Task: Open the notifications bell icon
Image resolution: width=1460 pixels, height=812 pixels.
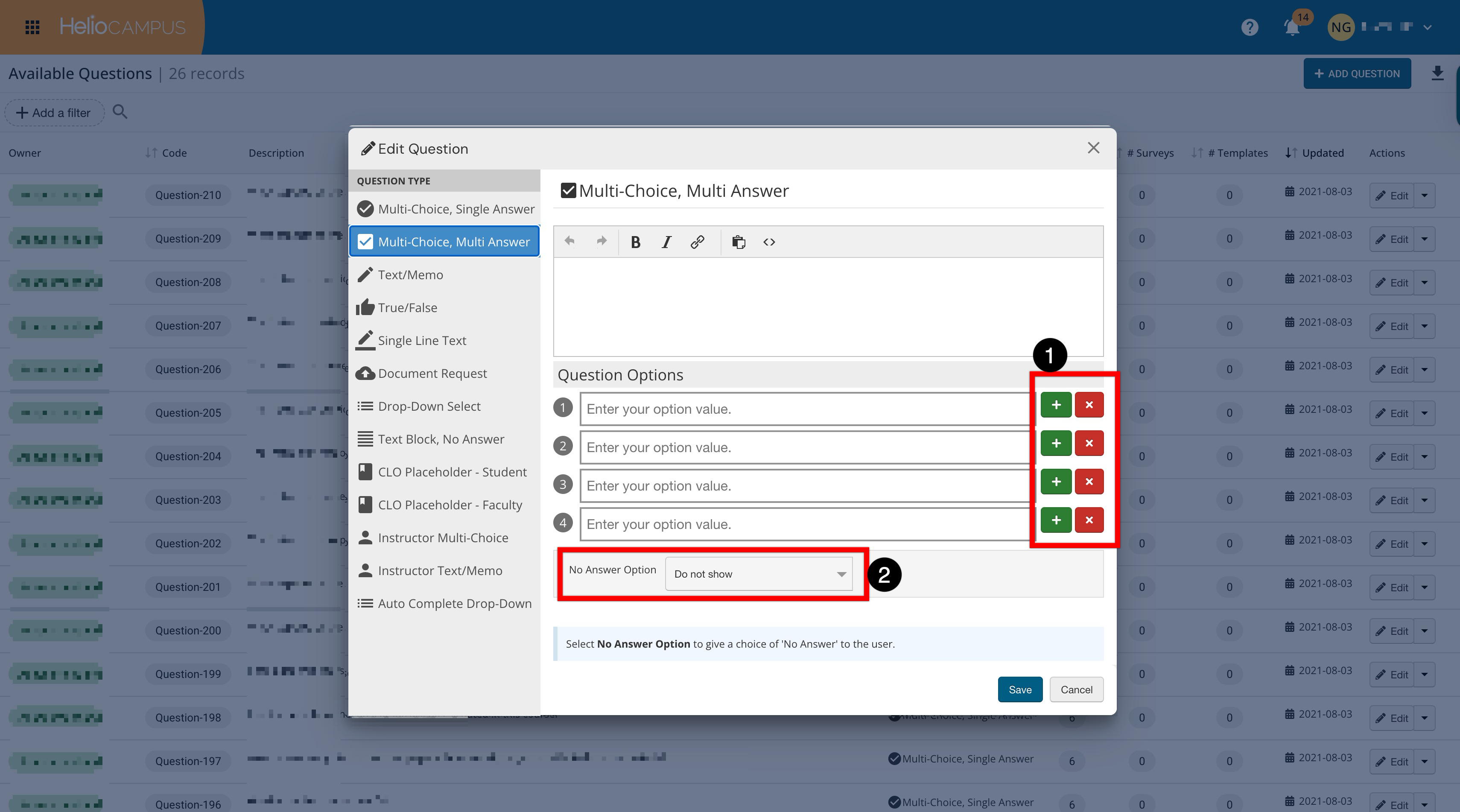Action: click(1292, 27)
